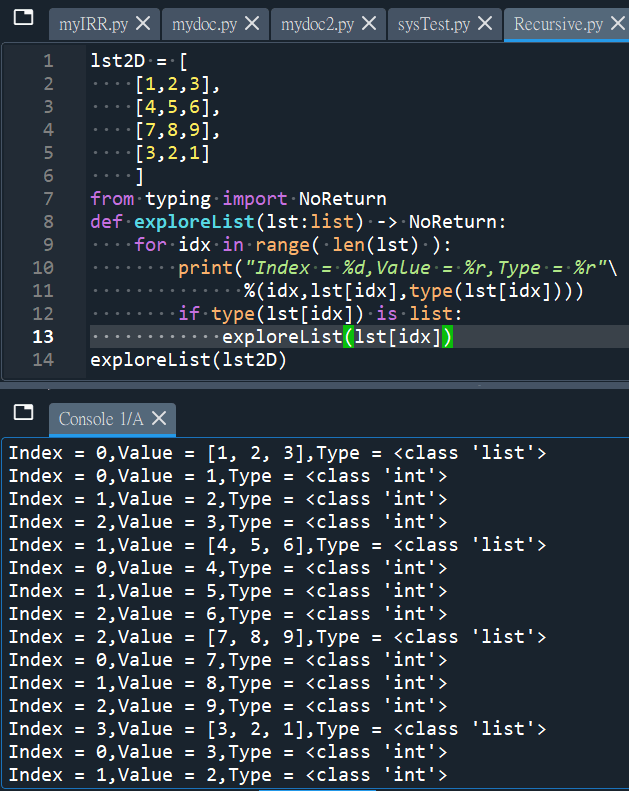Viewport: 629px width, 791px height.
Task: Click console line 'Index = 2,Value = 9'
Action: tap(228, 706)
